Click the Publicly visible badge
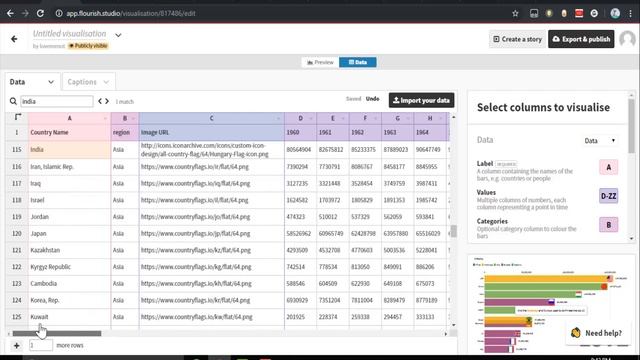 pos(88,46)
